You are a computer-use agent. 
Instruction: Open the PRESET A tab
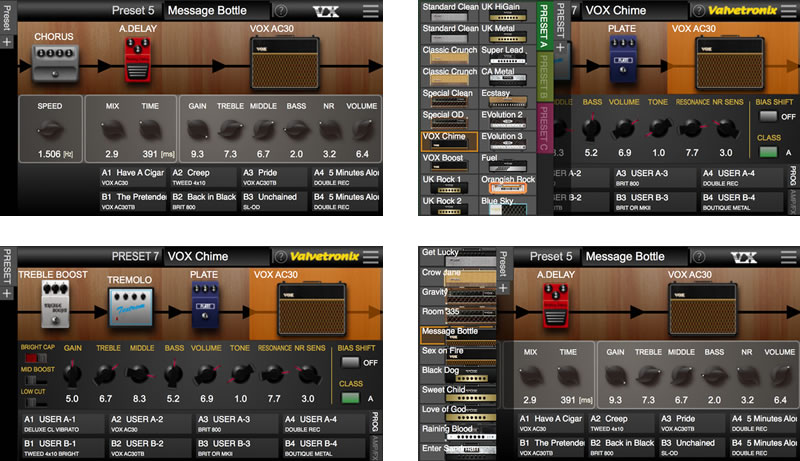(543, 26)
